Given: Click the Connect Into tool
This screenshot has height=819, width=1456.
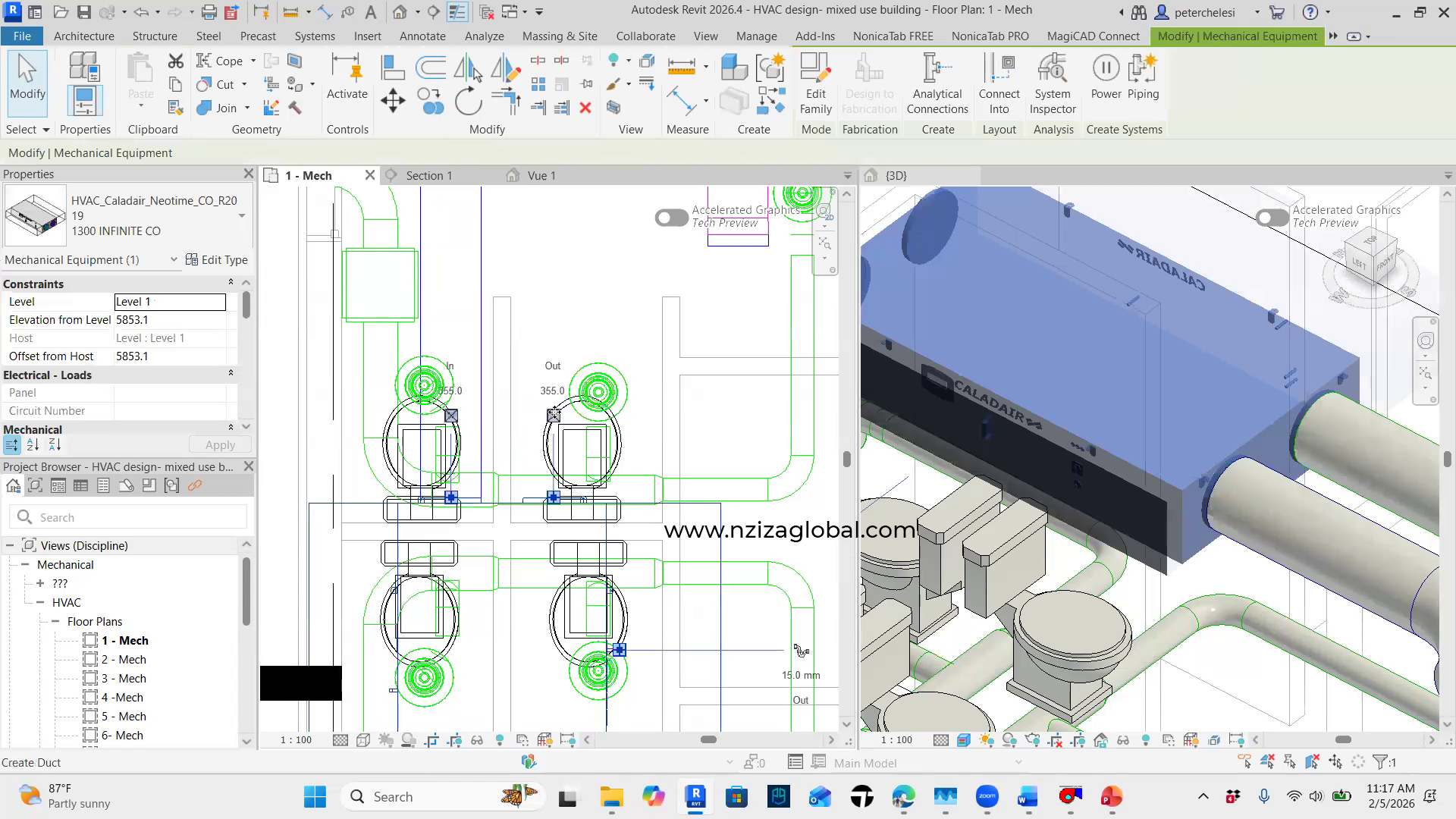Looking at the screenshot, I should (999, 83).
